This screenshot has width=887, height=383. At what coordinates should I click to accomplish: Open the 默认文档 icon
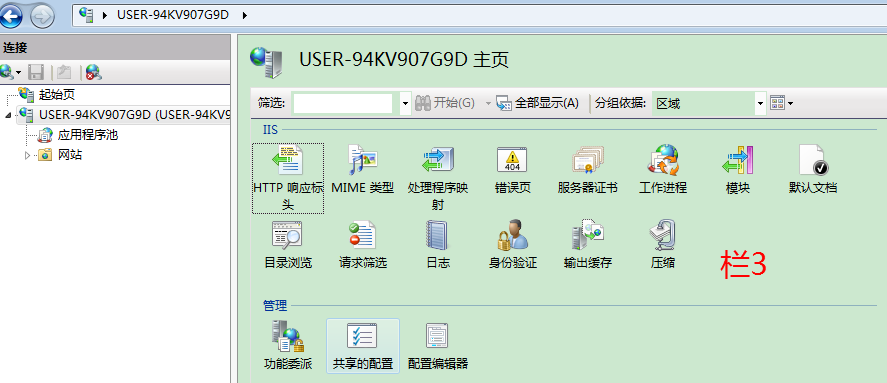pos(813,160)
